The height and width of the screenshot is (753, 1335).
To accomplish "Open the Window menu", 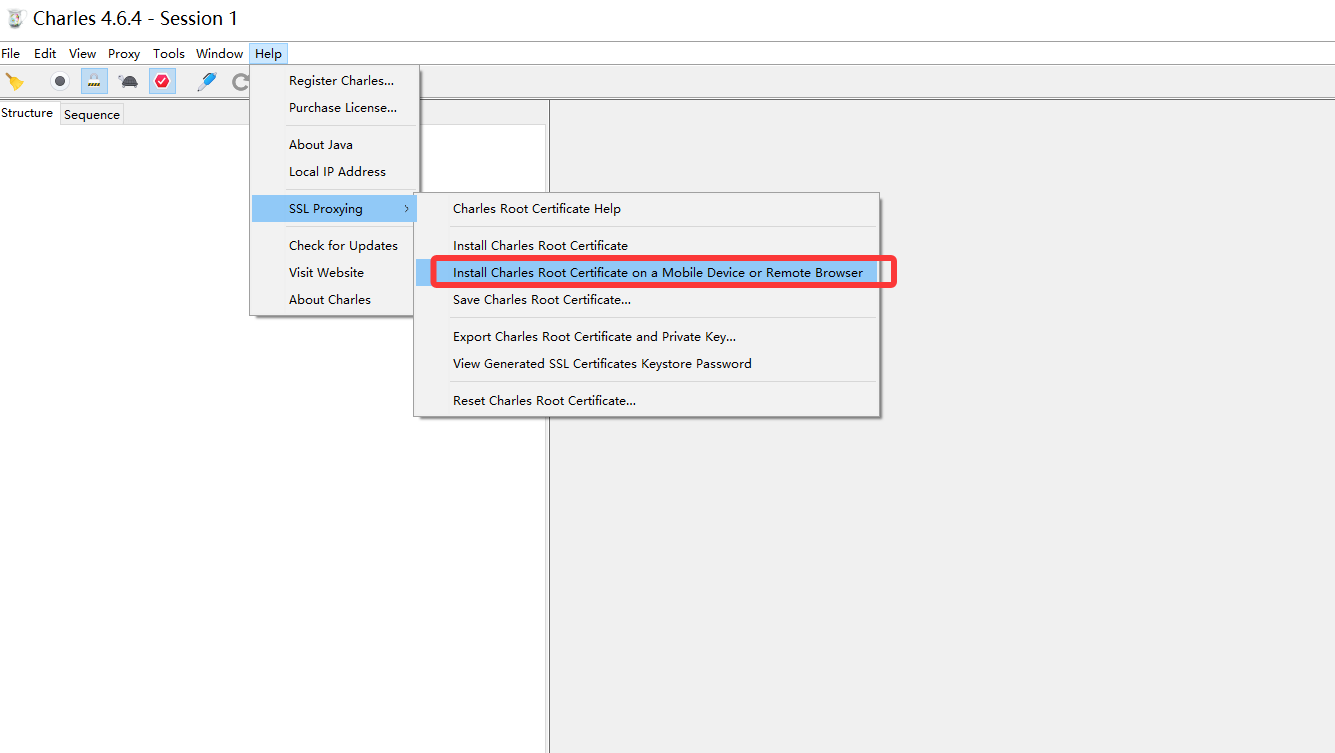I will point(219,54).
